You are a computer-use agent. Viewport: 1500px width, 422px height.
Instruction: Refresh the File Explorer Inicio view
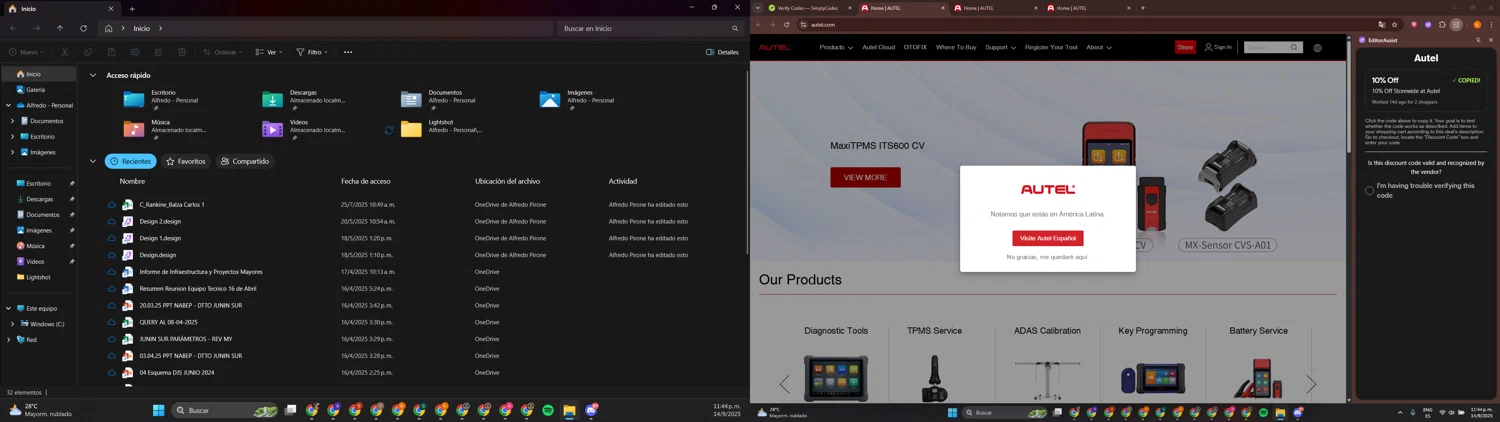click(x=83, y=28)
